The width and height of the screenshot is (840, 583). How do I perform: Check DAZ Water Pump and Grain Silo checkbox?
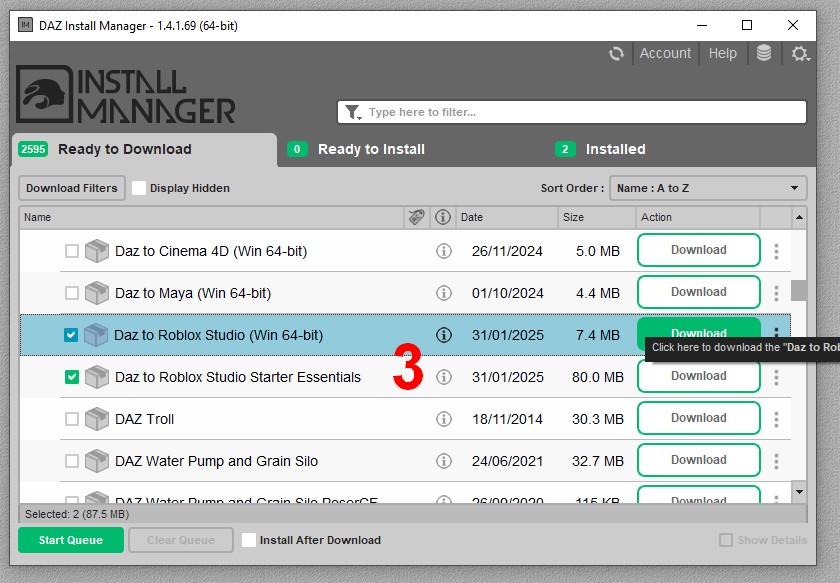71,461
